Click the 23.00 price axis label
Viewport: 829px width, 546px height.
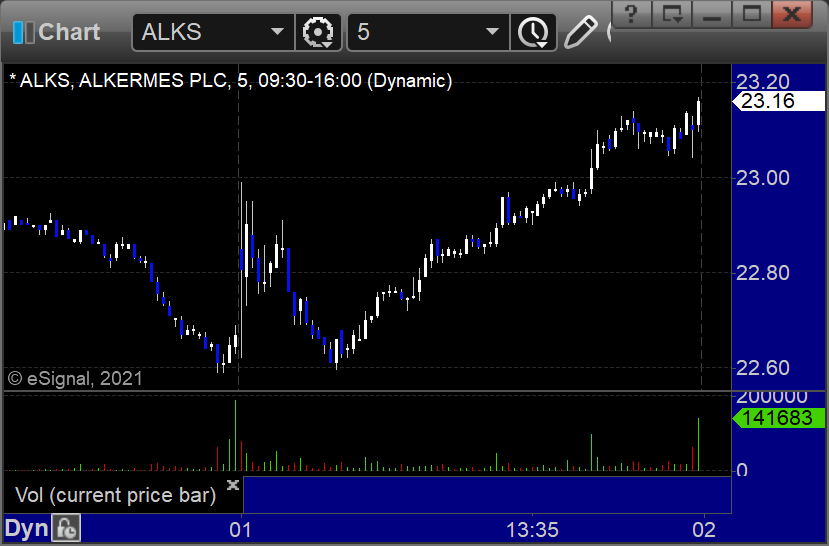coord(762,178)
